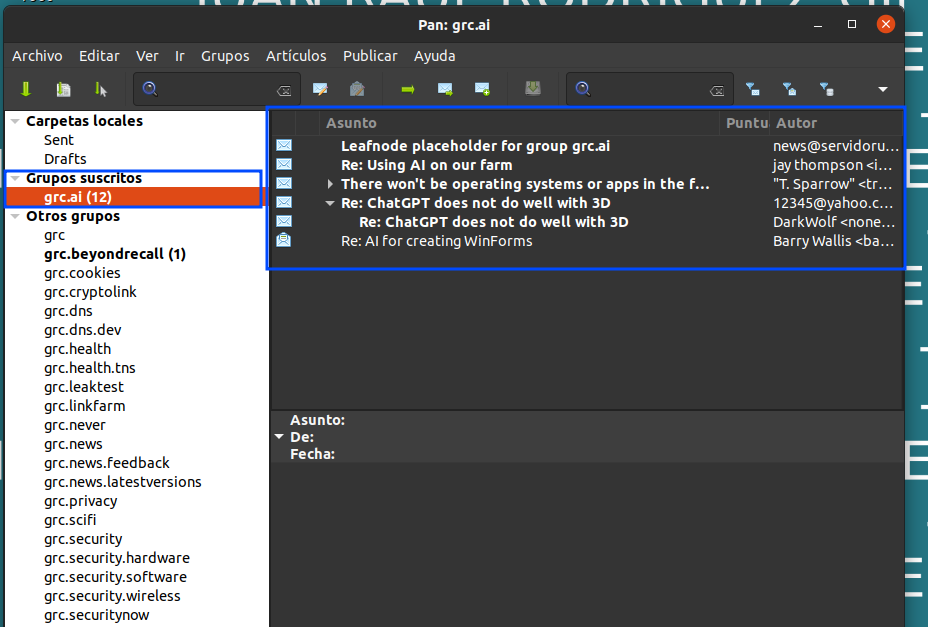Viewport: 928px width, 627px height.
Task: Sort articles by the Autor column header
Action: click(x=836, y=123)
